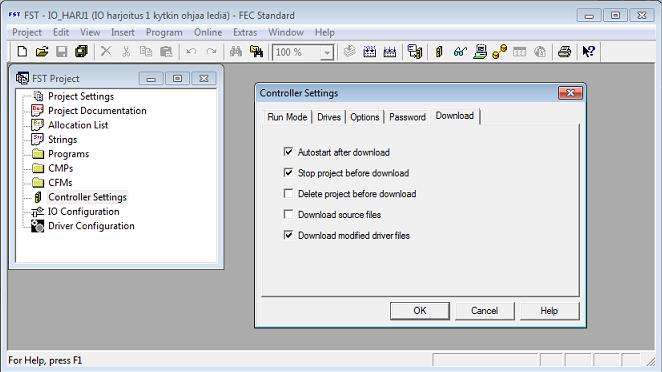This screenshot has width=662, height=372.
Task: Switch to the Password tab
Action: (x=407, y=117)
